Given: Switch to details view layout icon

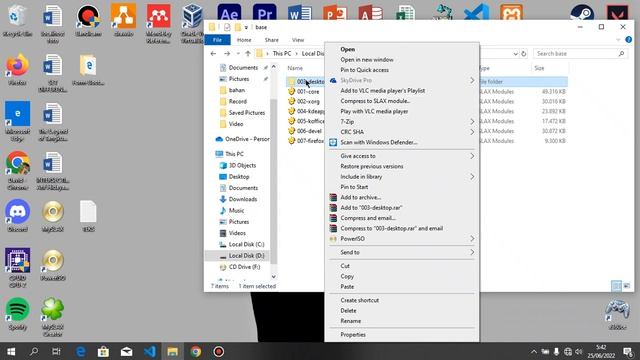Looking at the screenshot, I should tap(616, 285).
